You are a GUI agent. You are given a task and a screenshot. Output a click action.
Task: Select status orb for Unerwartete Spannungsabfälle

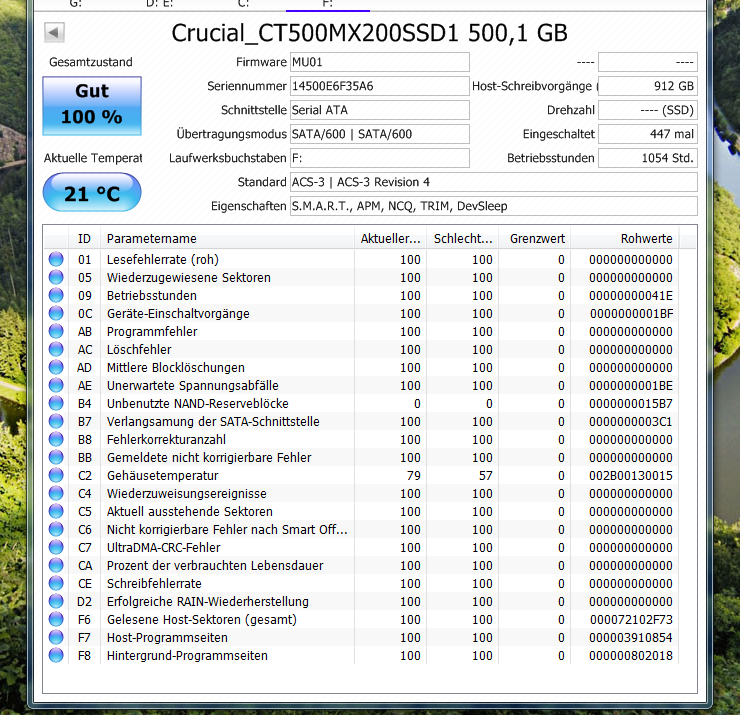56,385
